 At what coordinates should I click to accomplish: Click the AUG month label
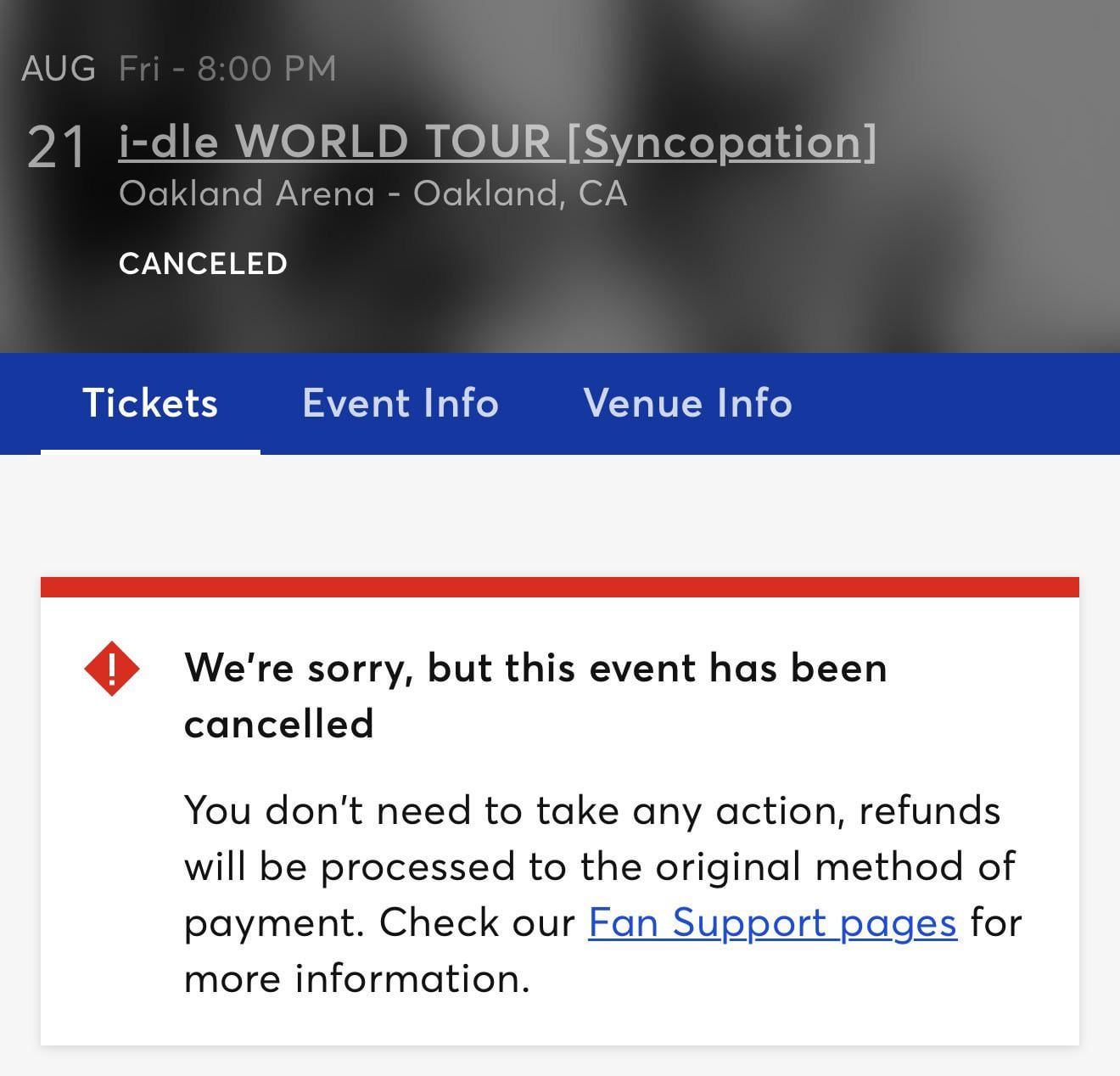(x=59, y=68)
